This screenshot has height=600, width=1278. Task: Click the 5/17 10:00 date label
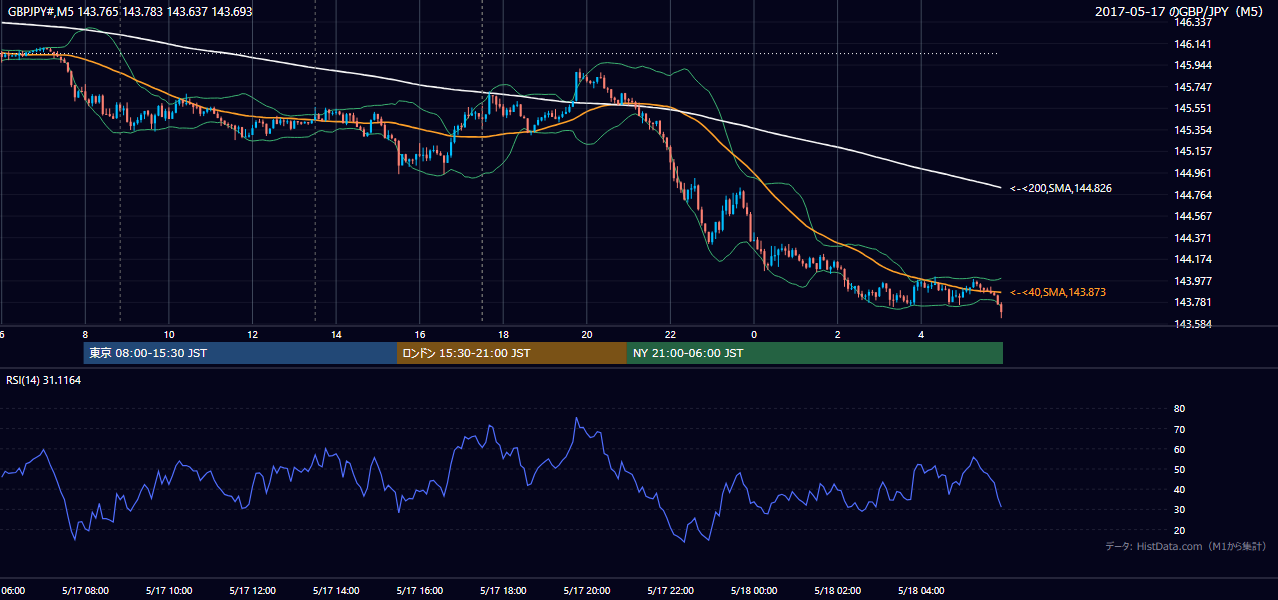pyautogui.click(x=168, y=590)
